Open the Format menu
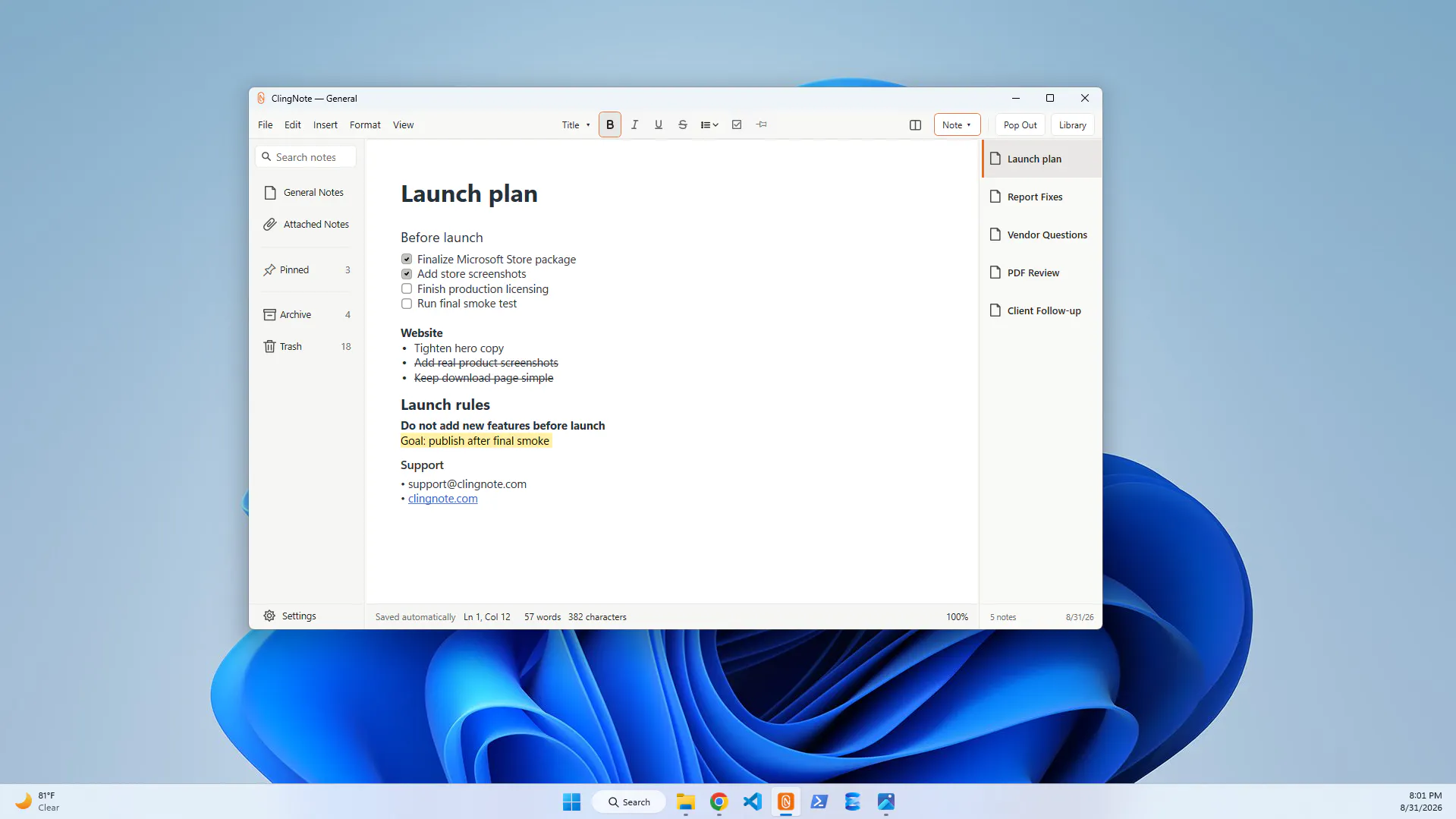Image resolution: width=1456 pixels, height=819 pixels. (x=365, y=125)
